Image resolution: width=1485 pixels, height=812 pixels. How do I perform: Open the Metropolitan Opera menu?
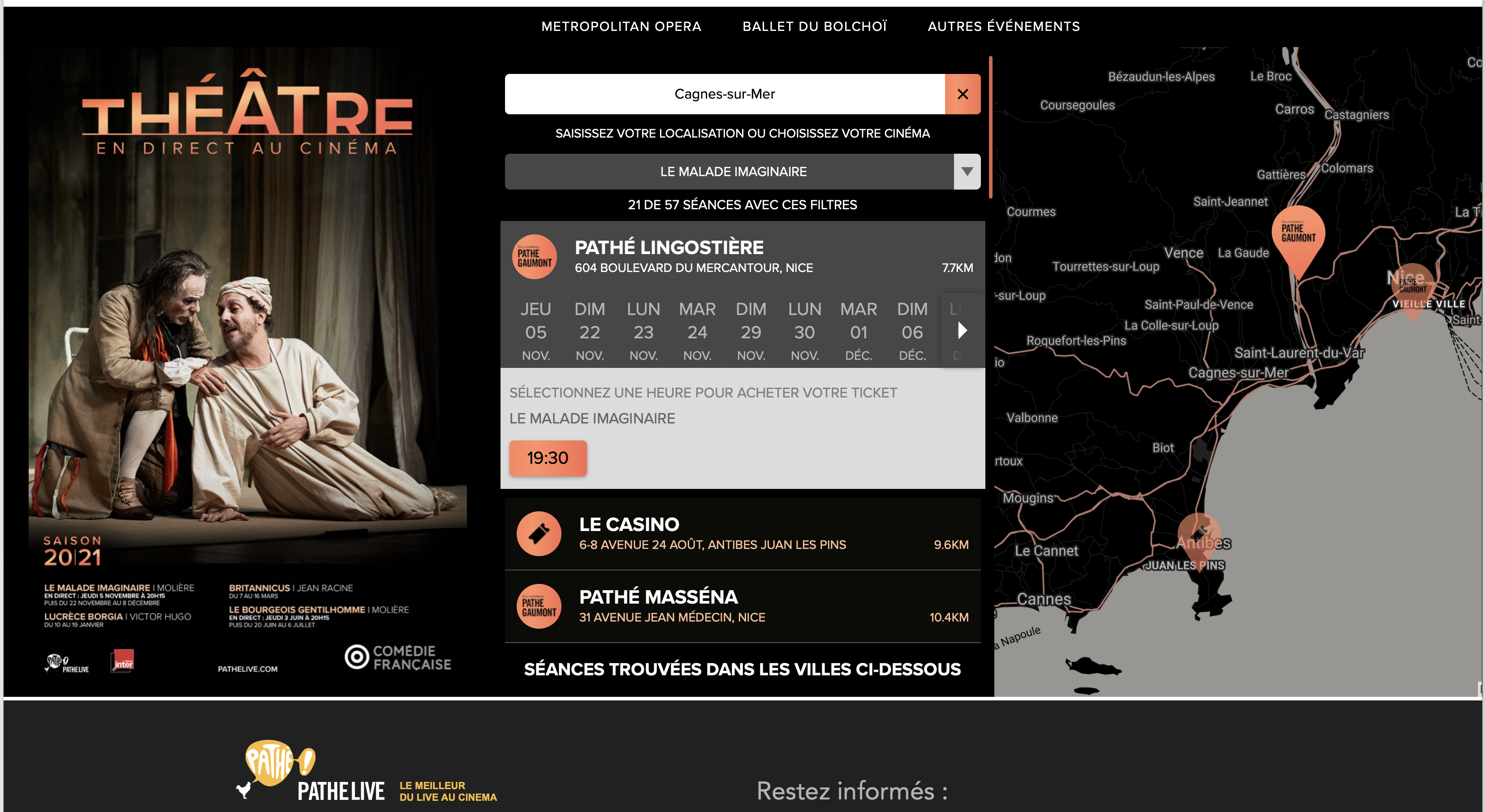(x=621, y=26)
